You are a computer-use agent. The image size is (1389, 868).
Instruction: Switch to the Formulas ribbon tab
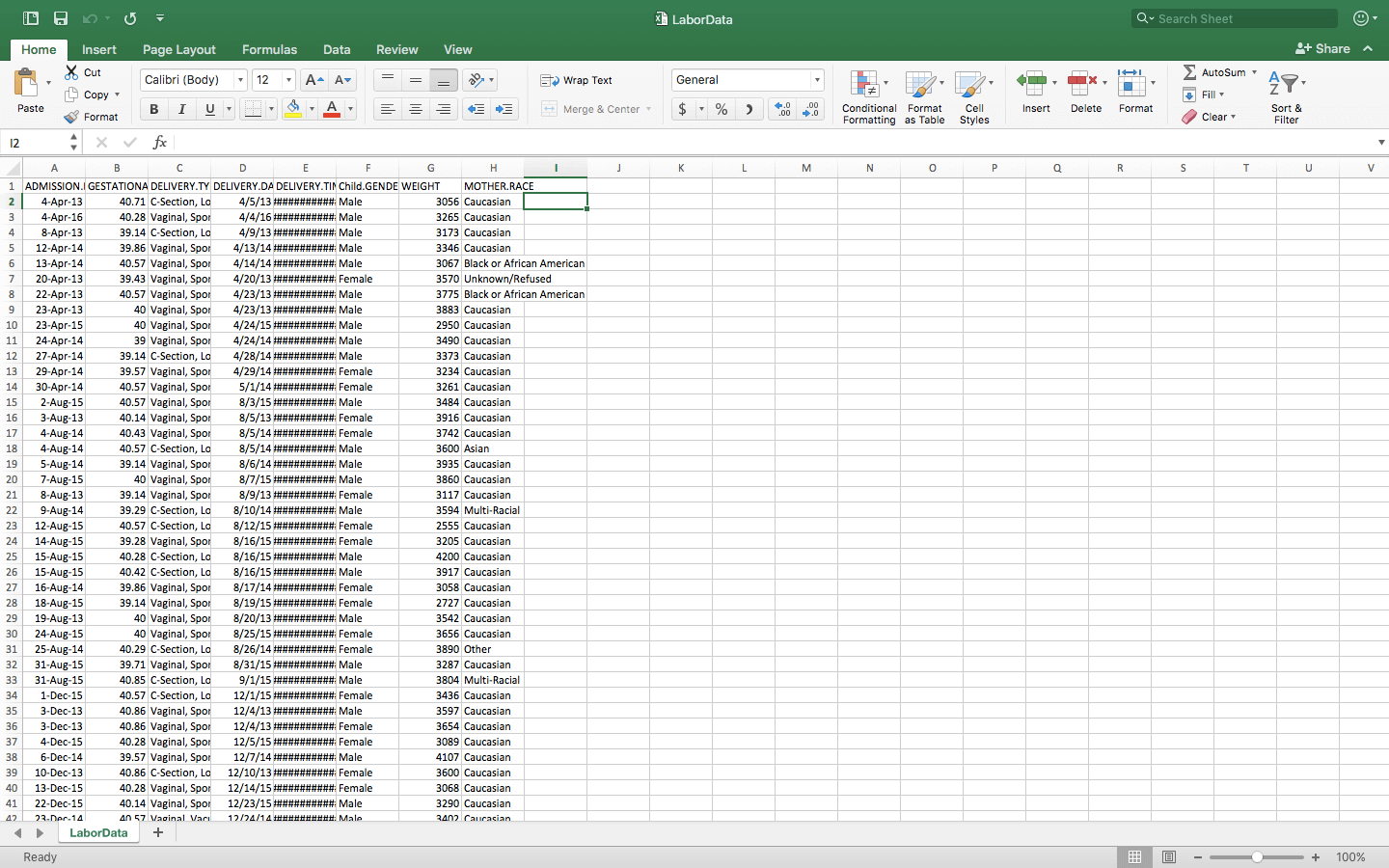tap(269, 49)
